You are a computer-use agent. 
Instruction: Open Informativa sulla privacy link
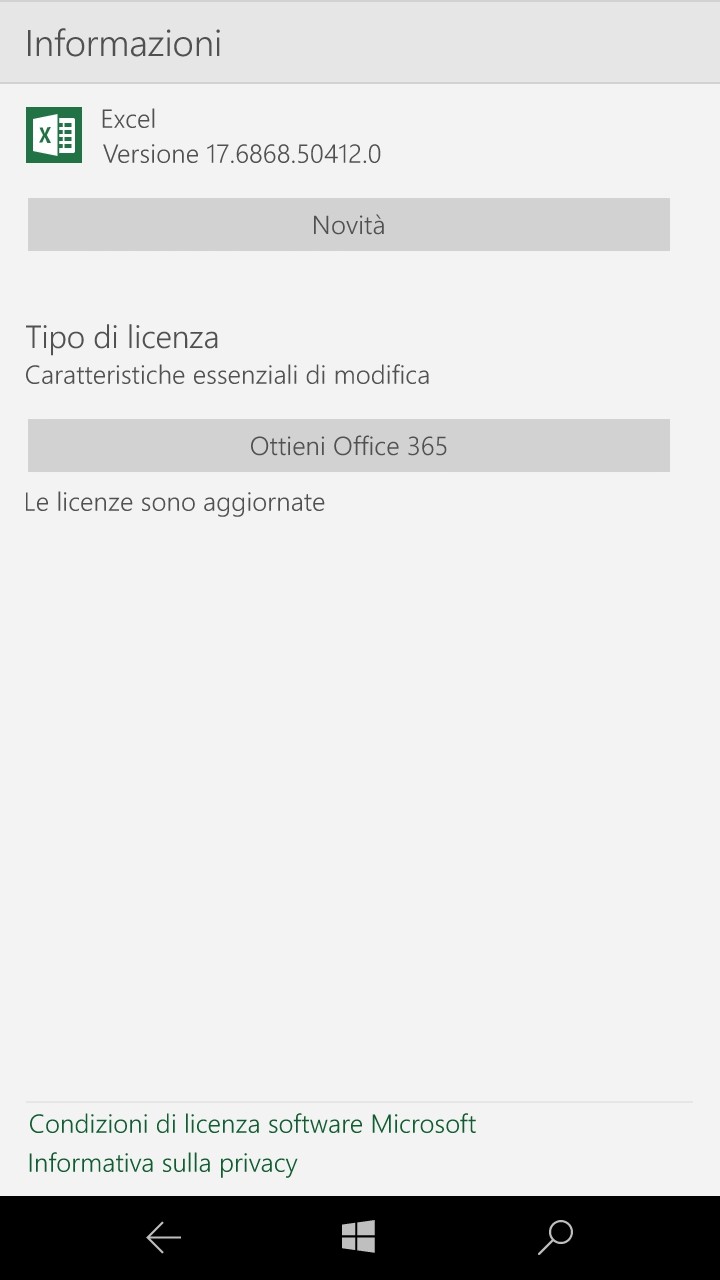(x=163, y=1163)
